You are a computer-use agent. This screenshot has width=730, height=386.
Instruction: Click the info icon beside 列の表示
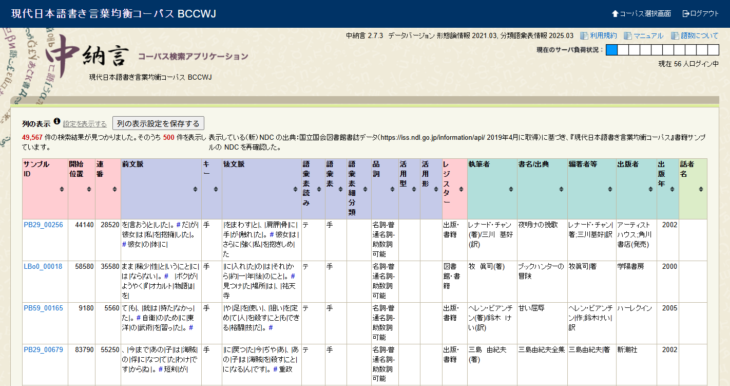[x=57, y=122]
